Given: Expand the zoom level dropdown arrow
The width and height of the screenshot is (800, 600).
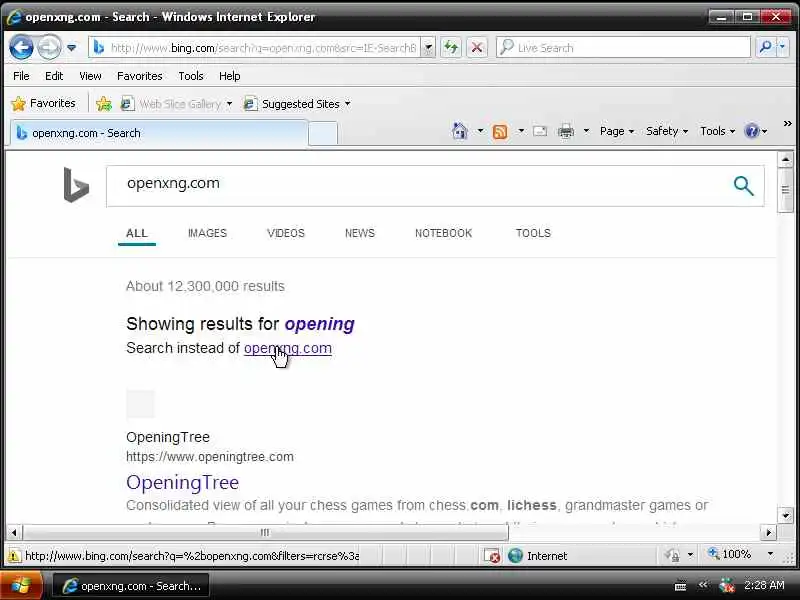Looking at the screenshot, I should pos(770,554).
